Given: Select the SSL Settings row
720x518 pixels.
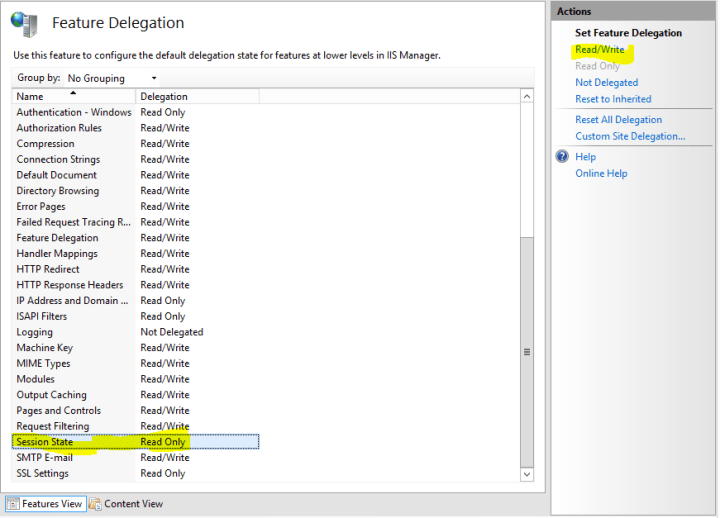Looking at the screenshot, I should click(135, 473).
